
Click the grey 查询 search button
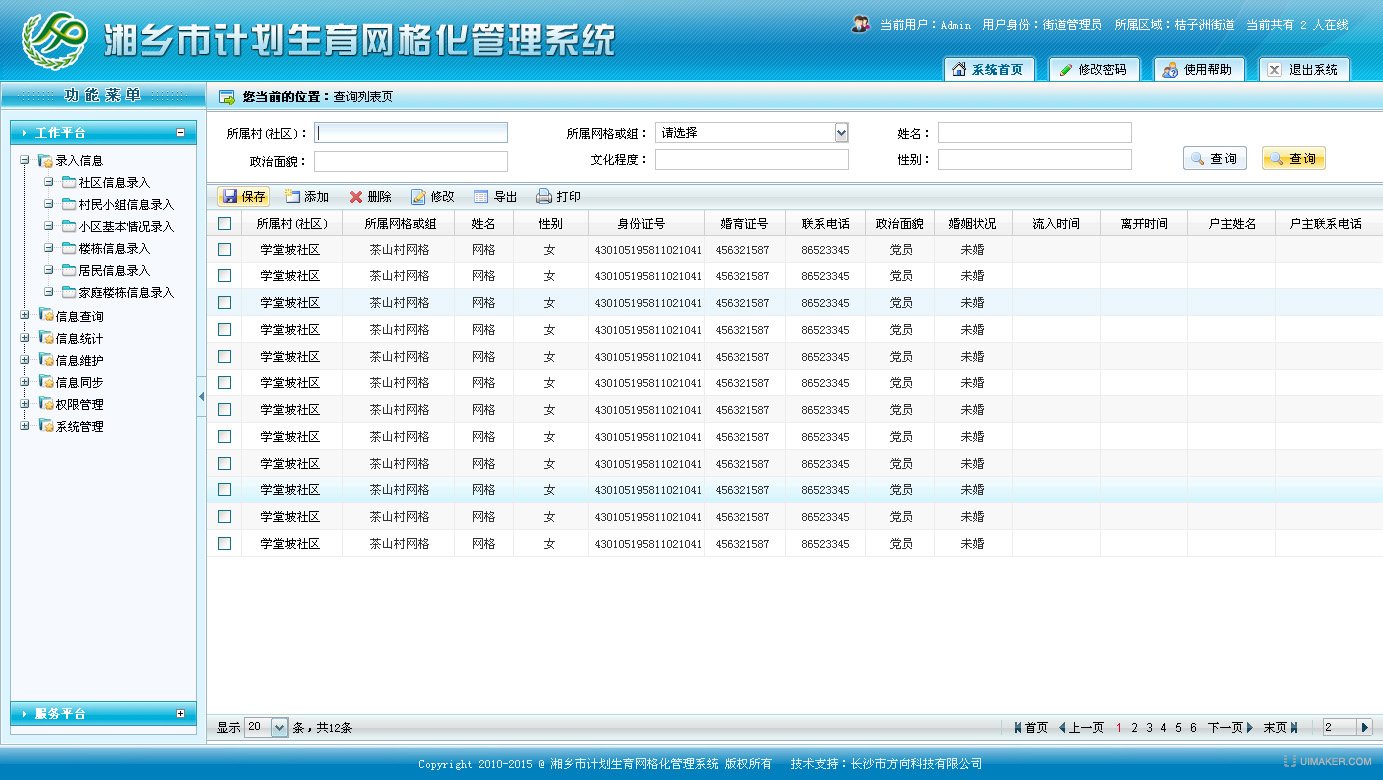coord(1215,158)
